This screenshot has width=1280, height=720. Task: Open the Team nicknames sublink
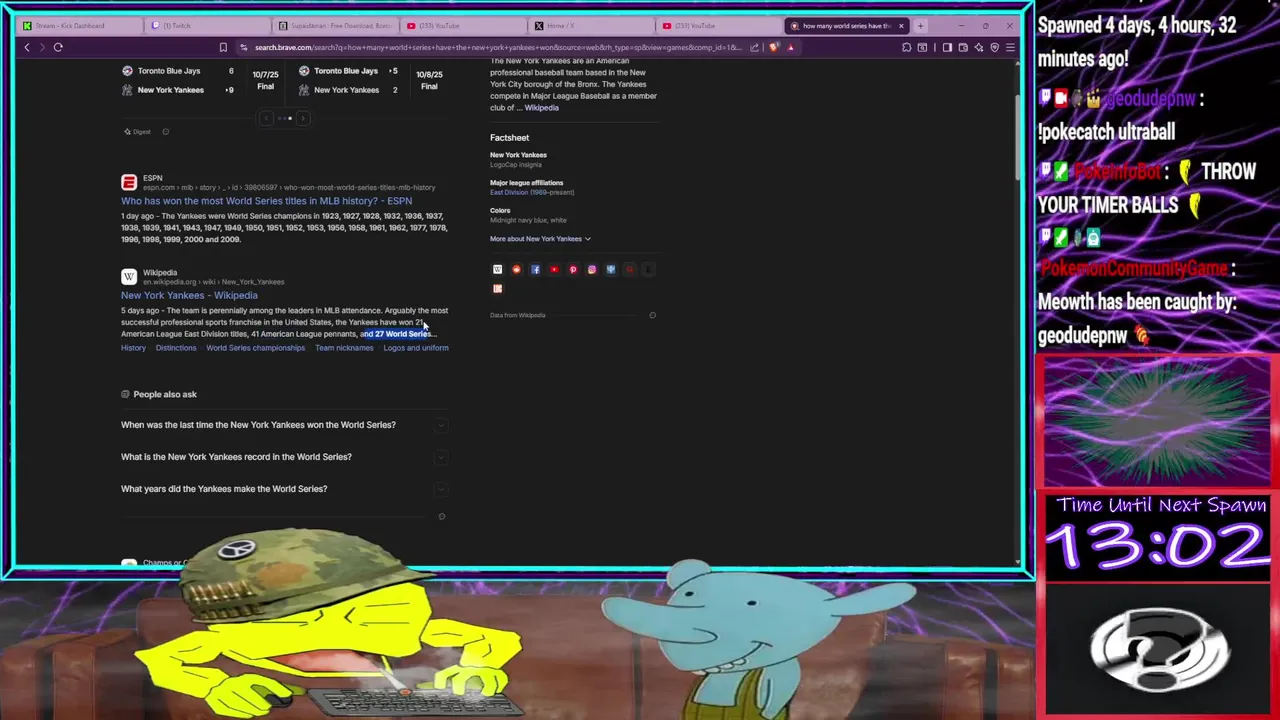(344, 348)
